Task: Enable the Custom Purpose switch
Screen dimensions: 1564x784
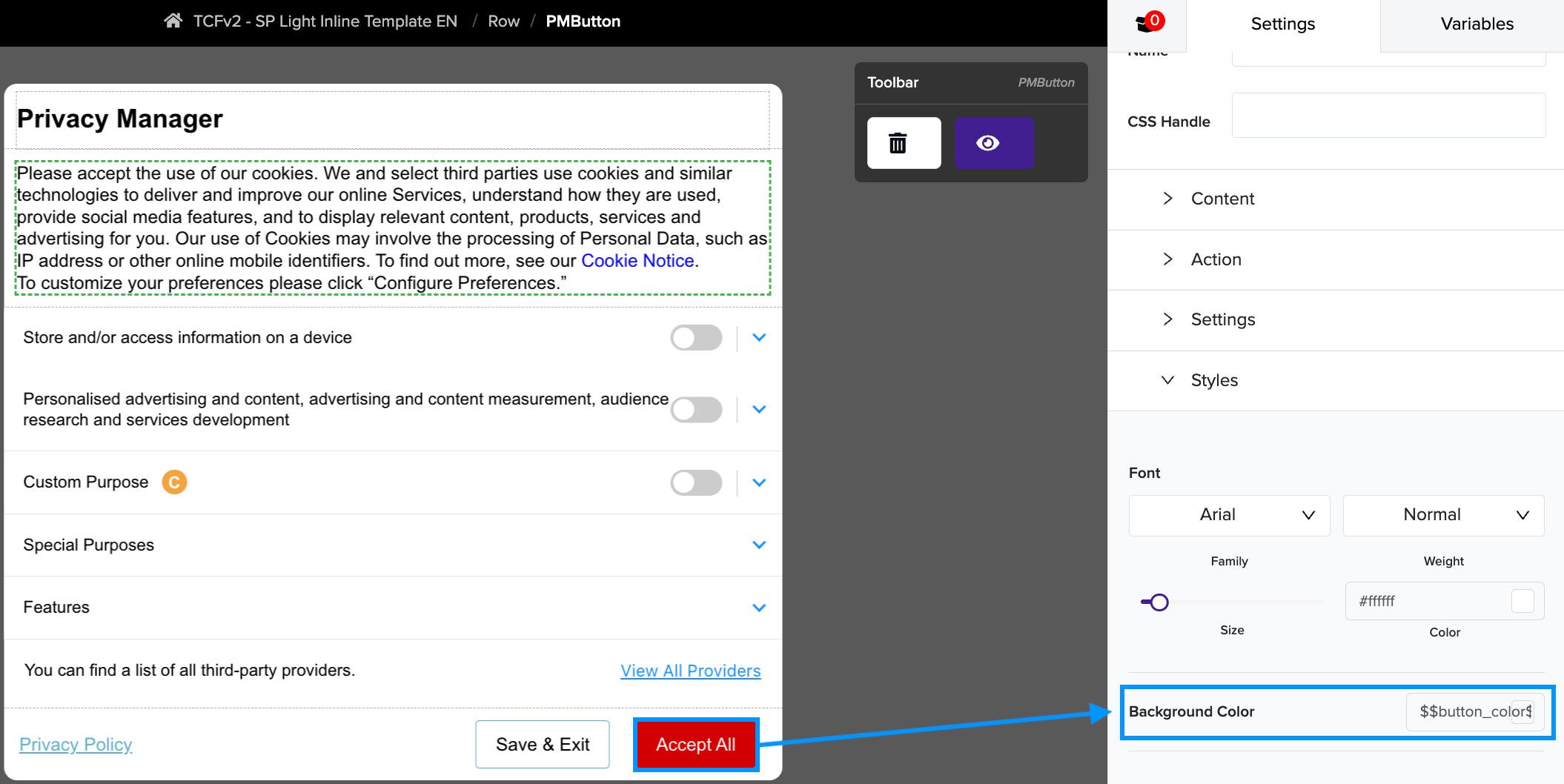Action: pyautogui.click(x=696, y=483)
